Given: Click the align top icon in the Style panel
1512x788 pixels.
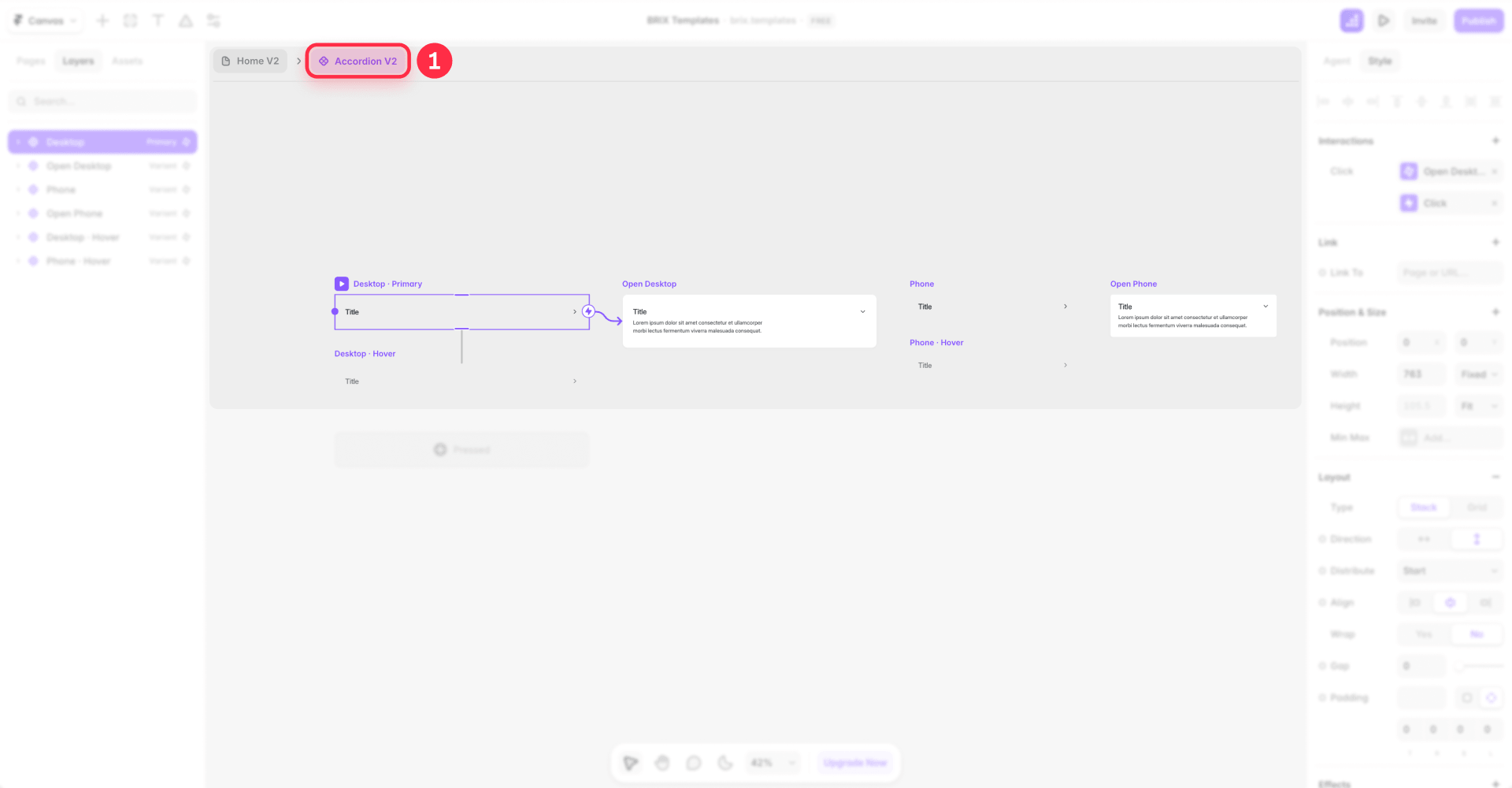Looking at the screenshot, I should 1397,102.
